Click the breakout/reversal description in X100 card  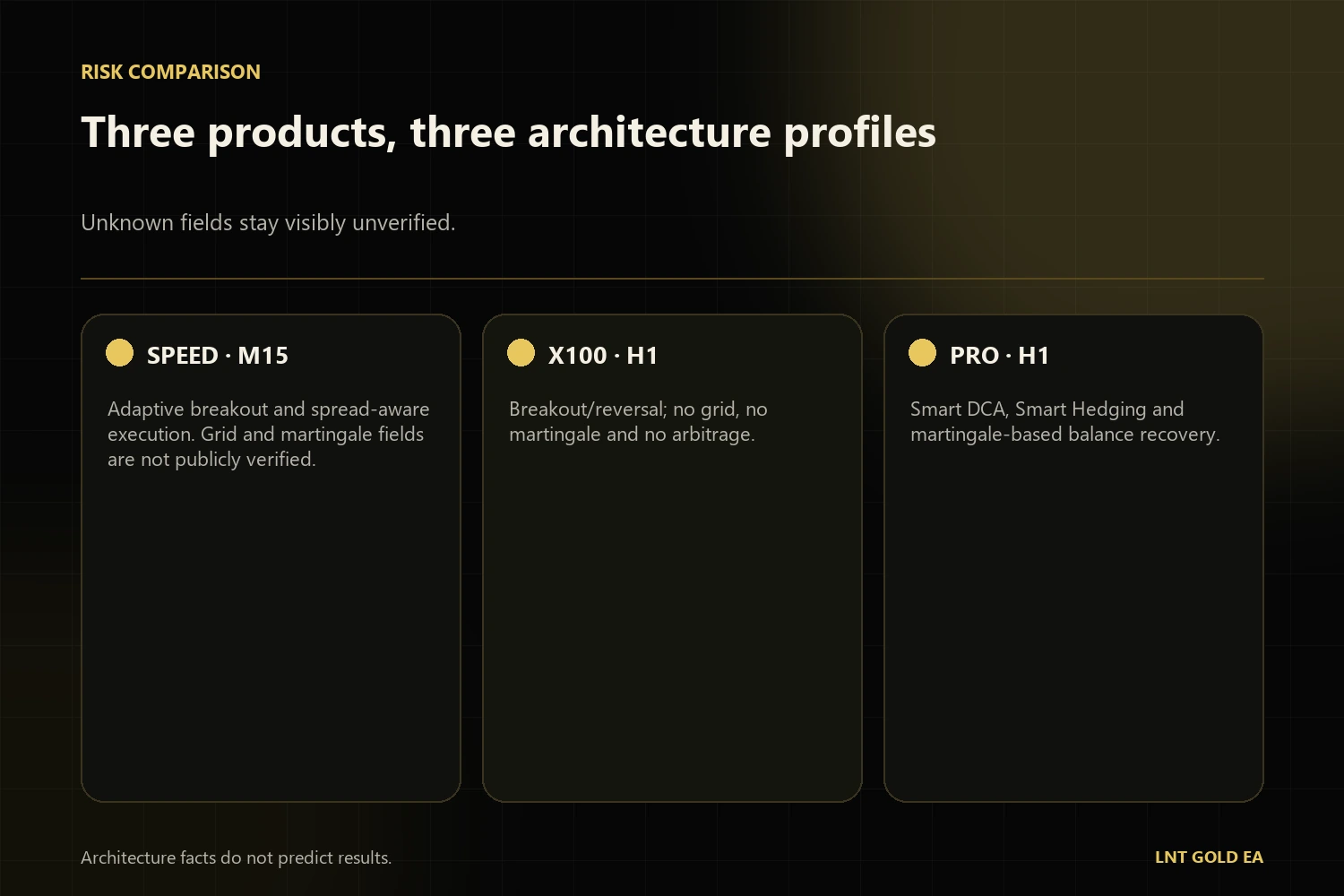[638, 421]
